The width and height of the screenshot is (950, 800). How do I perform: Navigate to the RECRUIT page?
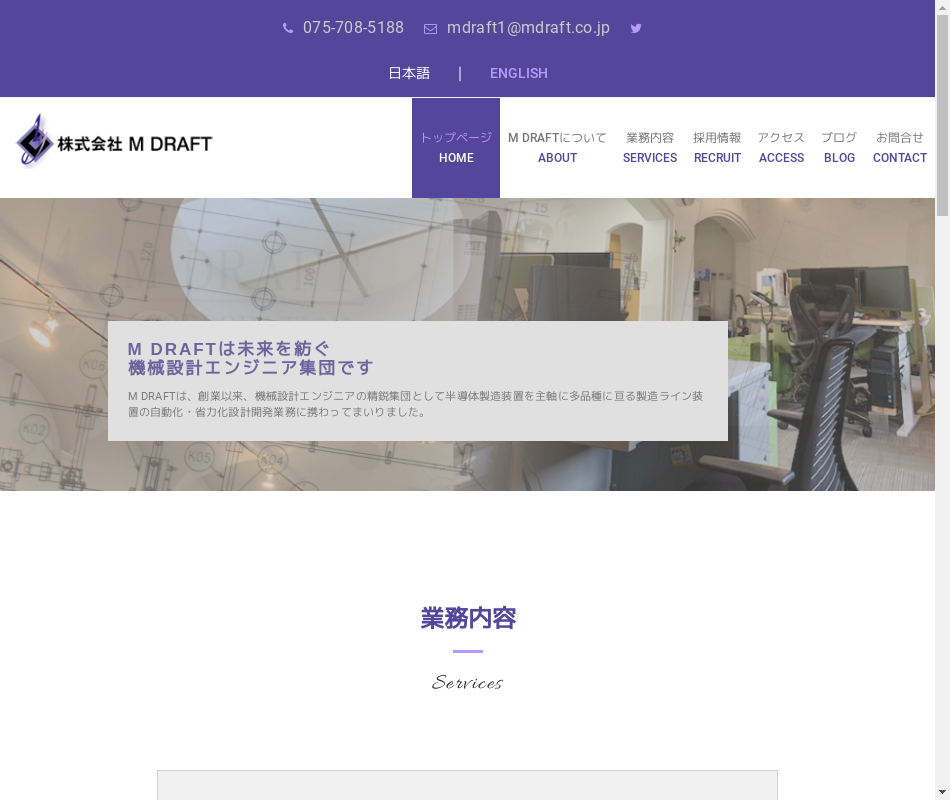coord(717,148)
